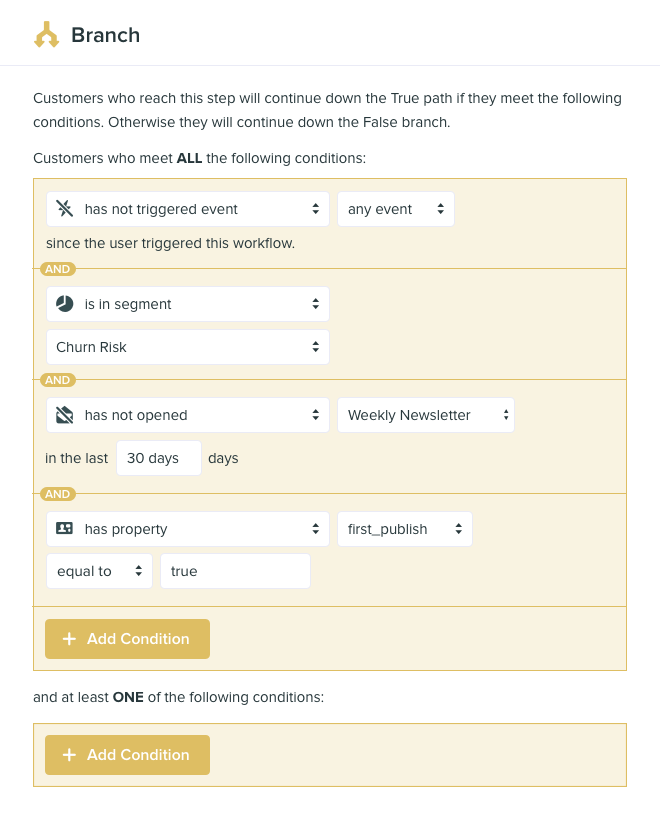The width and height of the screenshot is (660, 820).
Task: Click the Branch icon in header
Action: coord(47,36)
